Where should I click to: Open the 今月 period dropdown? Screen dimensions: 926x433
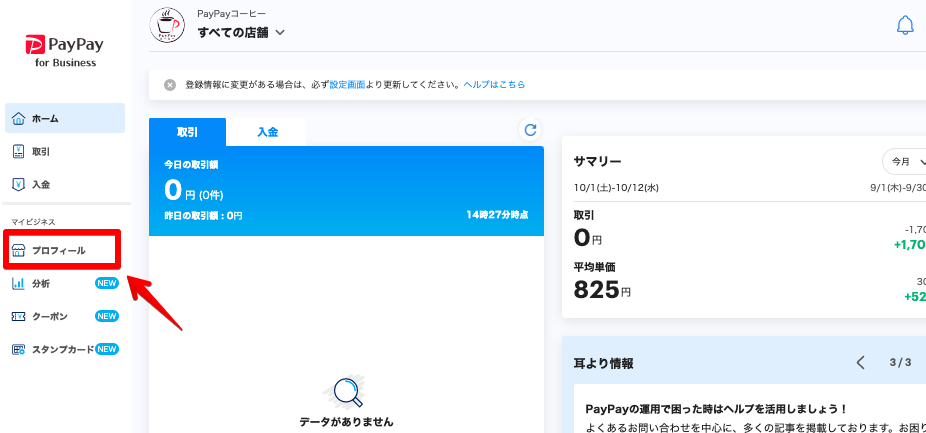coord(905,161)
